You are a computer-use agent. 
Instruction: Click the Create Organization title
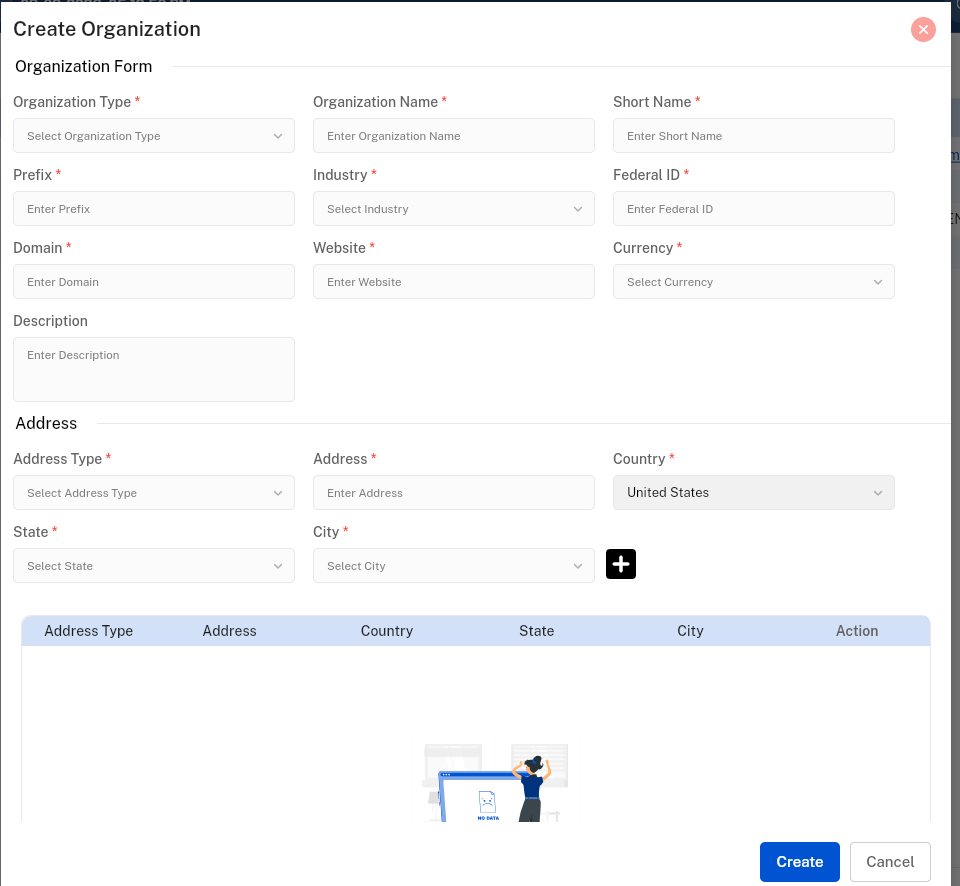[x=107, y=29]
